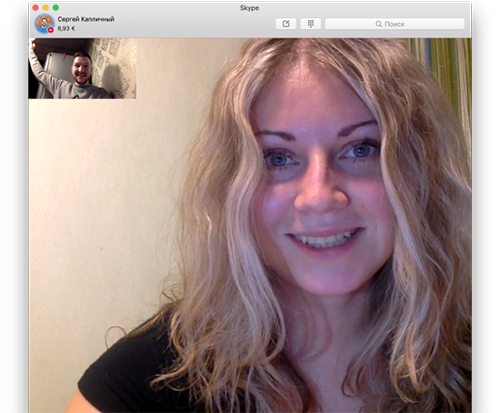The height and width of the screenshot is (413, 500).
Task: Click the beige wall area of the main video
Action: coord(100,200)
